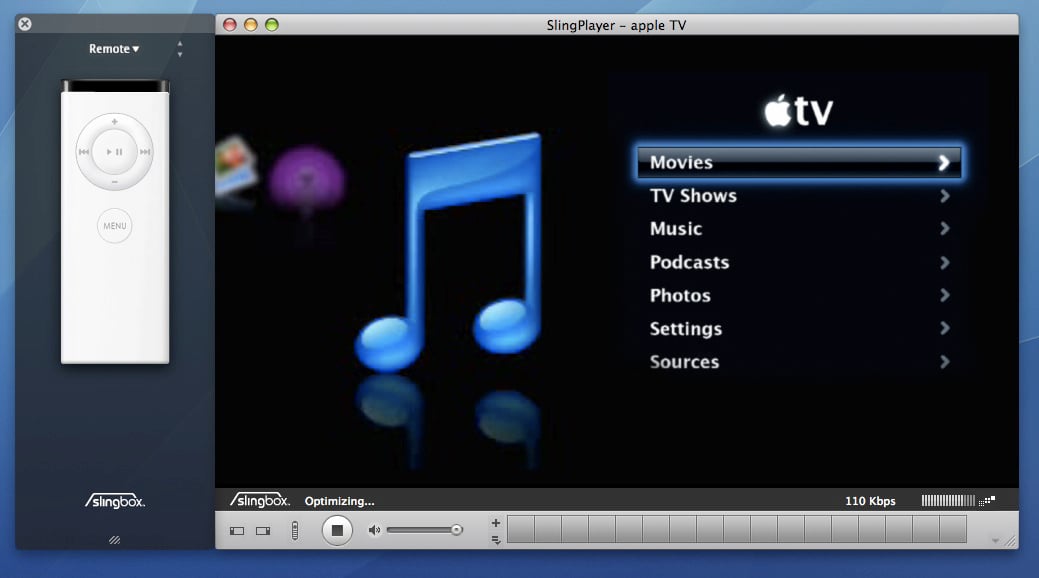The height and width of the screenshot is (578, 1039).
Task: Click the add favorite plus icon
Action: click(496, 522)
